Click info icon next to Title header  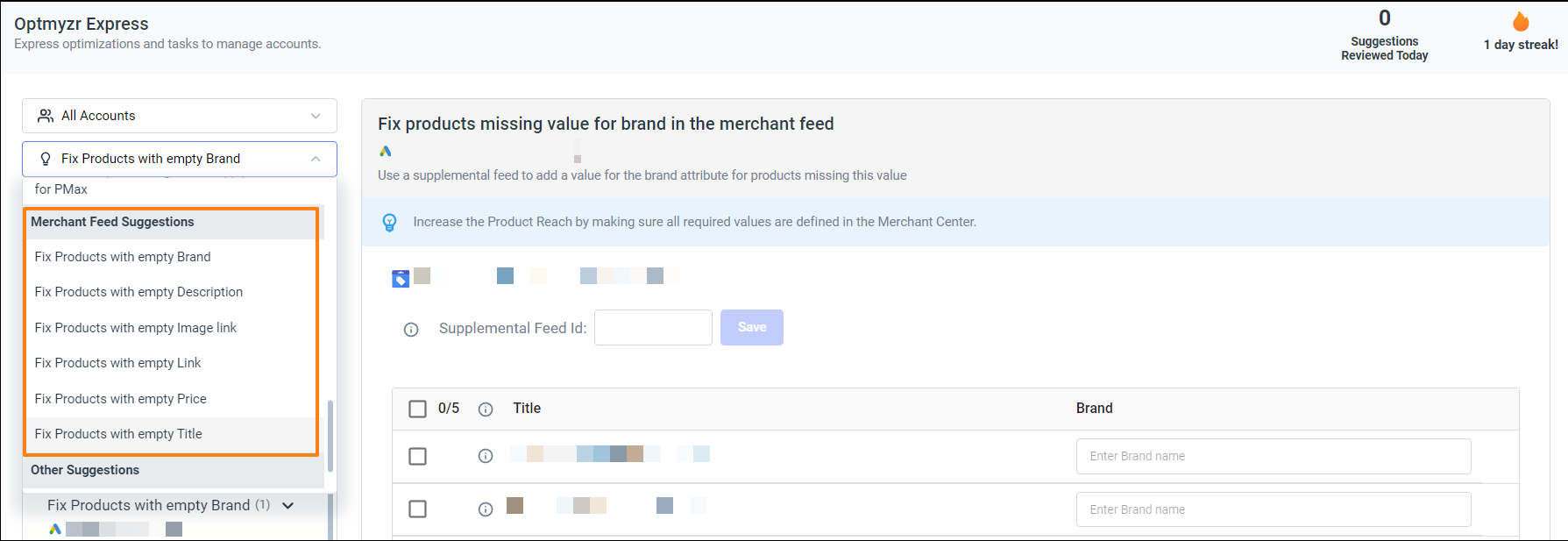(x=486, y=409)
